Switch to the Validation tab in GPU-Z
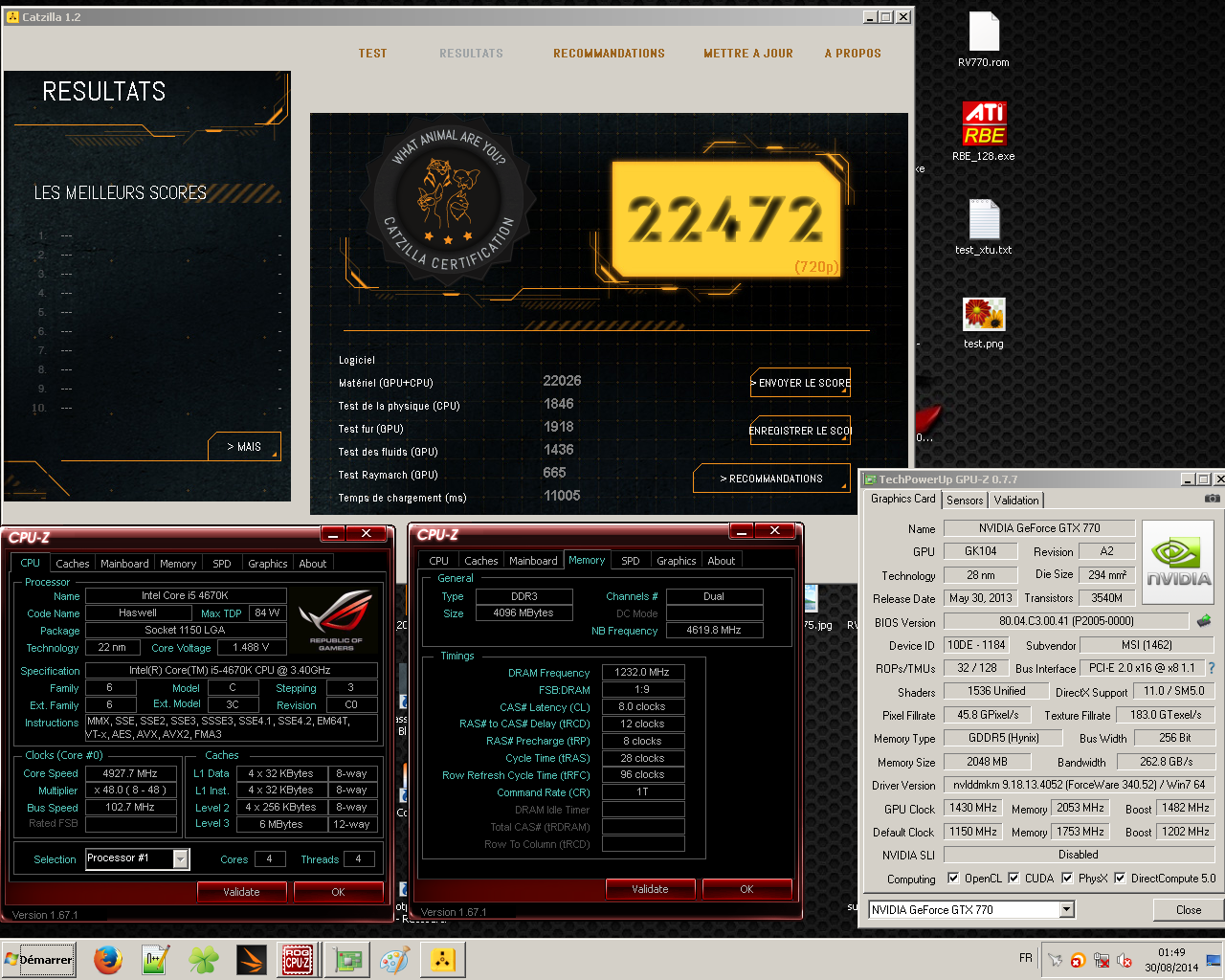The width and height of the screenshot is (1225, 980). click(x=1016, y=500)
